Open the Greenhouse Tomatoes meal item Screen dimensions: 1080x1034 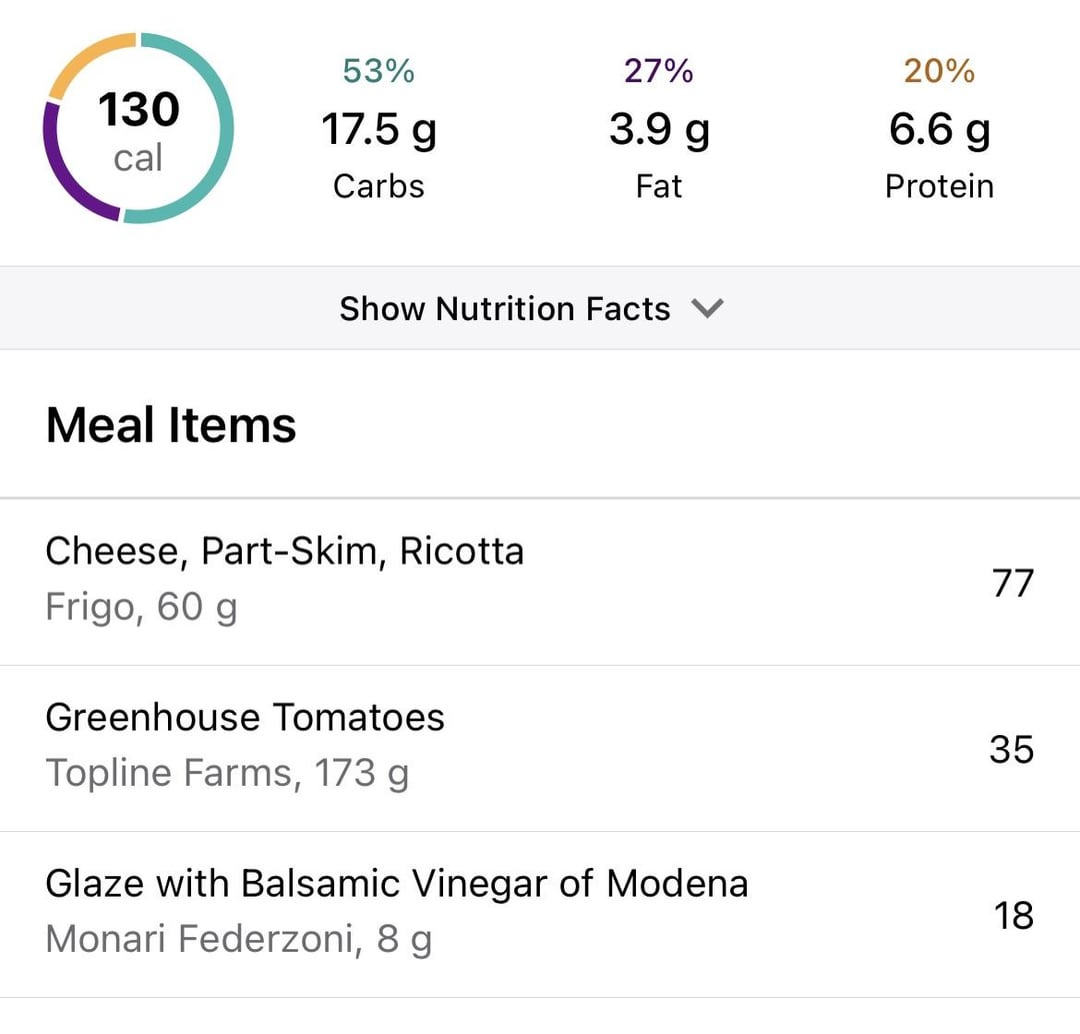click(540, 748)
